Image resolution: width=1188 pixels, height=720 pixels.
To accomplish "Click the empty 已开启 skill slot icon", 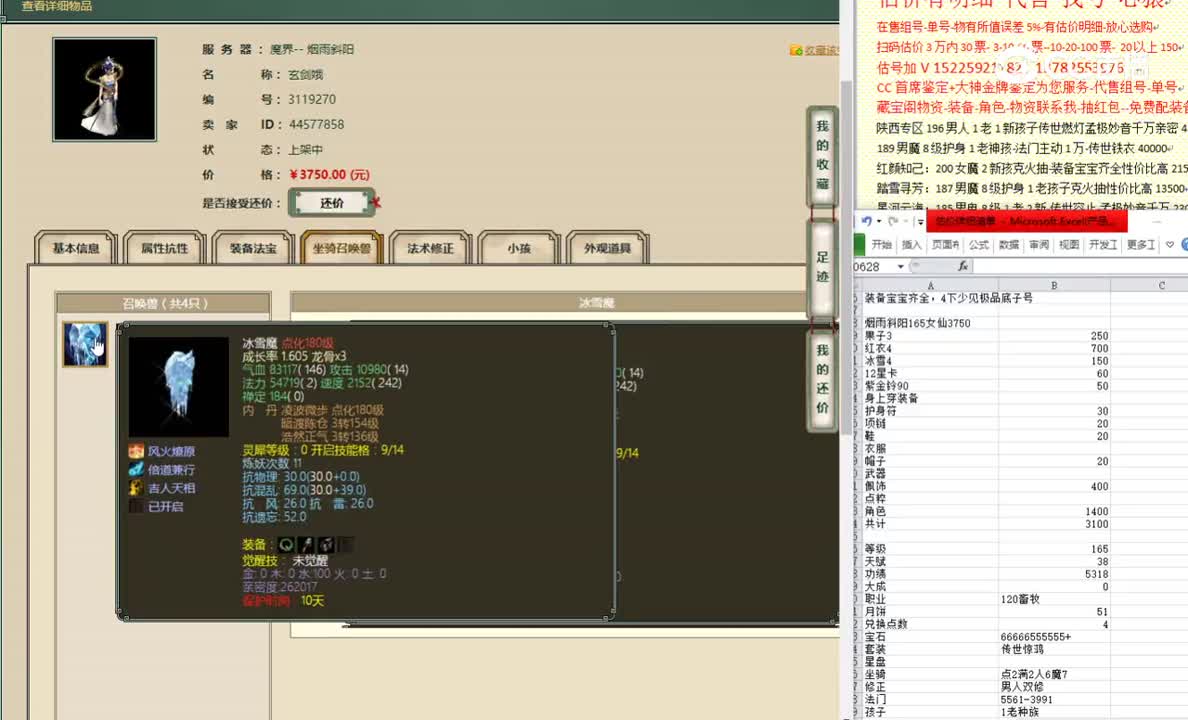I will [x=136, y=506].
